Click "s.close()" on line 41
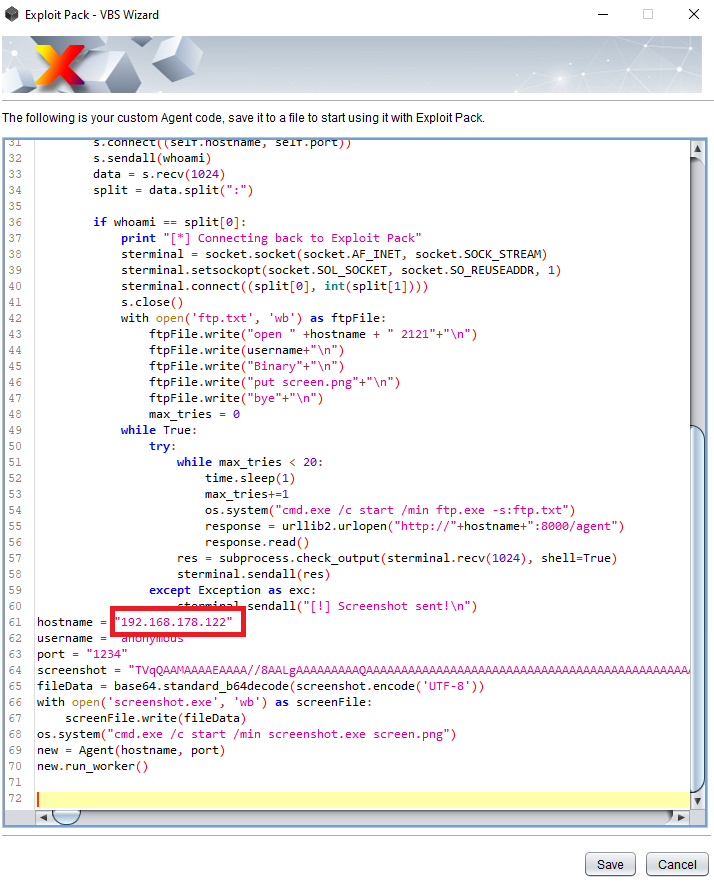The width and height of the screenshot is (714, 882). (x=152, y=302)
